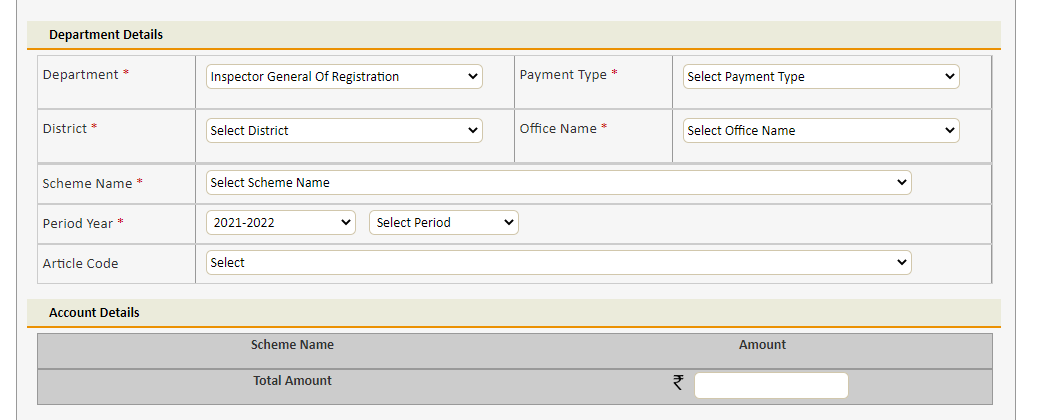
Task: Expand the Select Office Name dropdown
Action: (x=821, y=131)
